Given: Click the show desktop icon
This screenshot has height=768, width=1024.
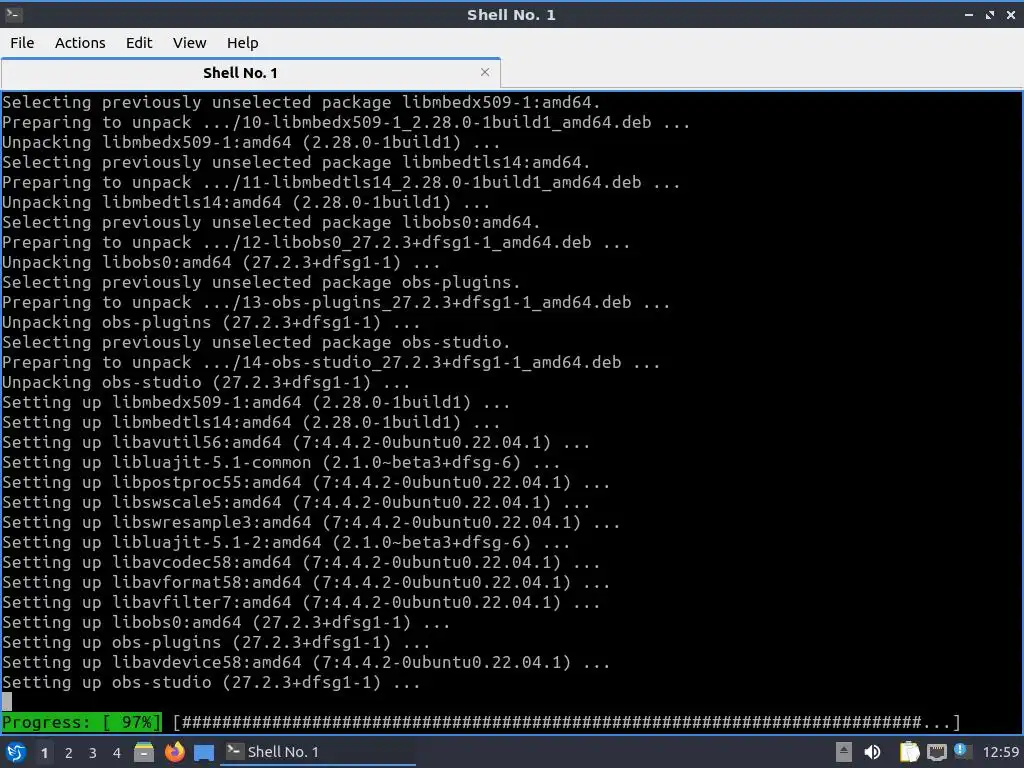Looking at the screenshot, I should click(x=204, y=753).
